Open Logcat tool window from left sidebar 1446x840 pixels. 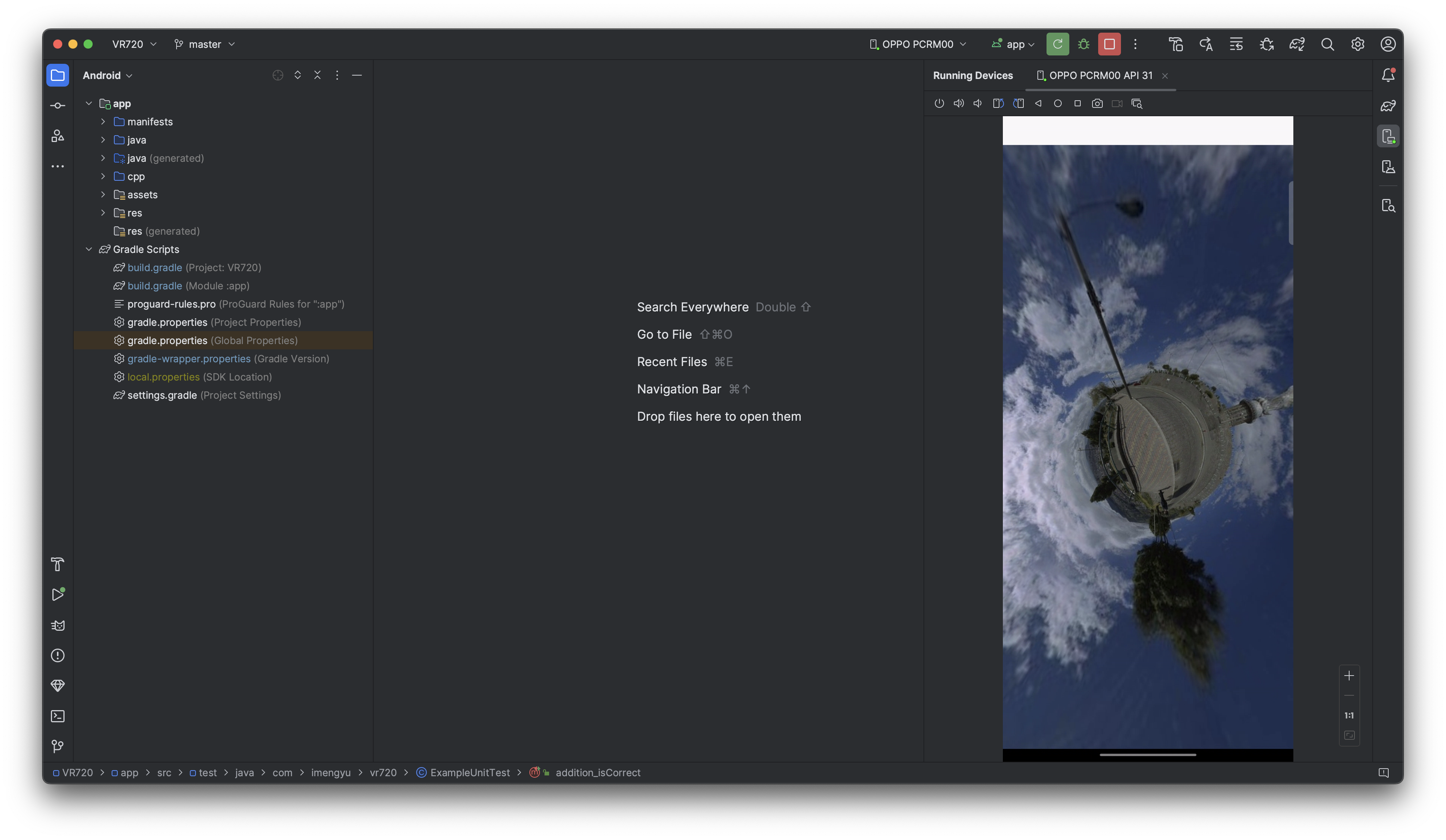click(x=57, y=625)
